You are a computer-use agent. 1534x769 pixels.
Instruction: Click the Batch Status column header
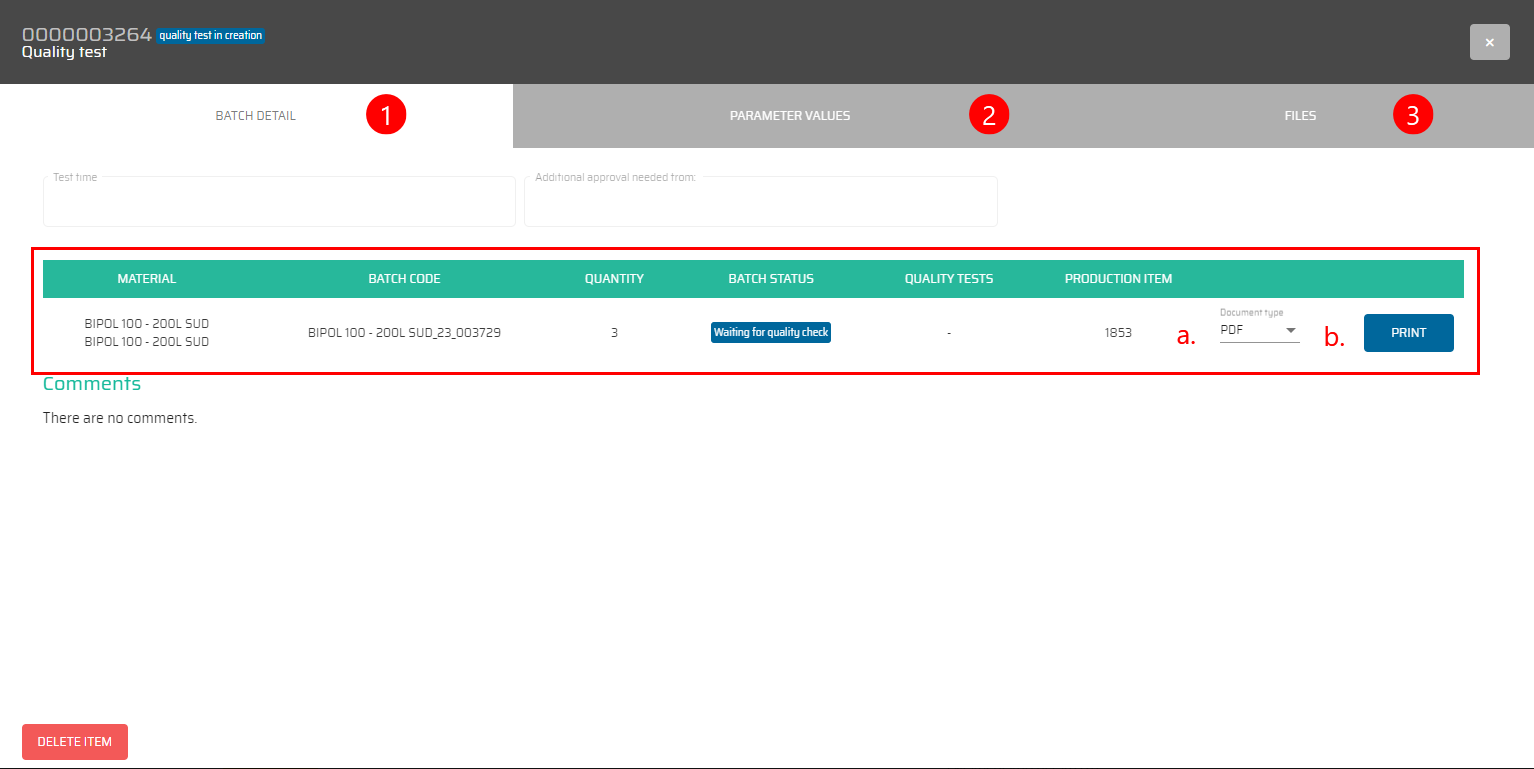[770, 279]
